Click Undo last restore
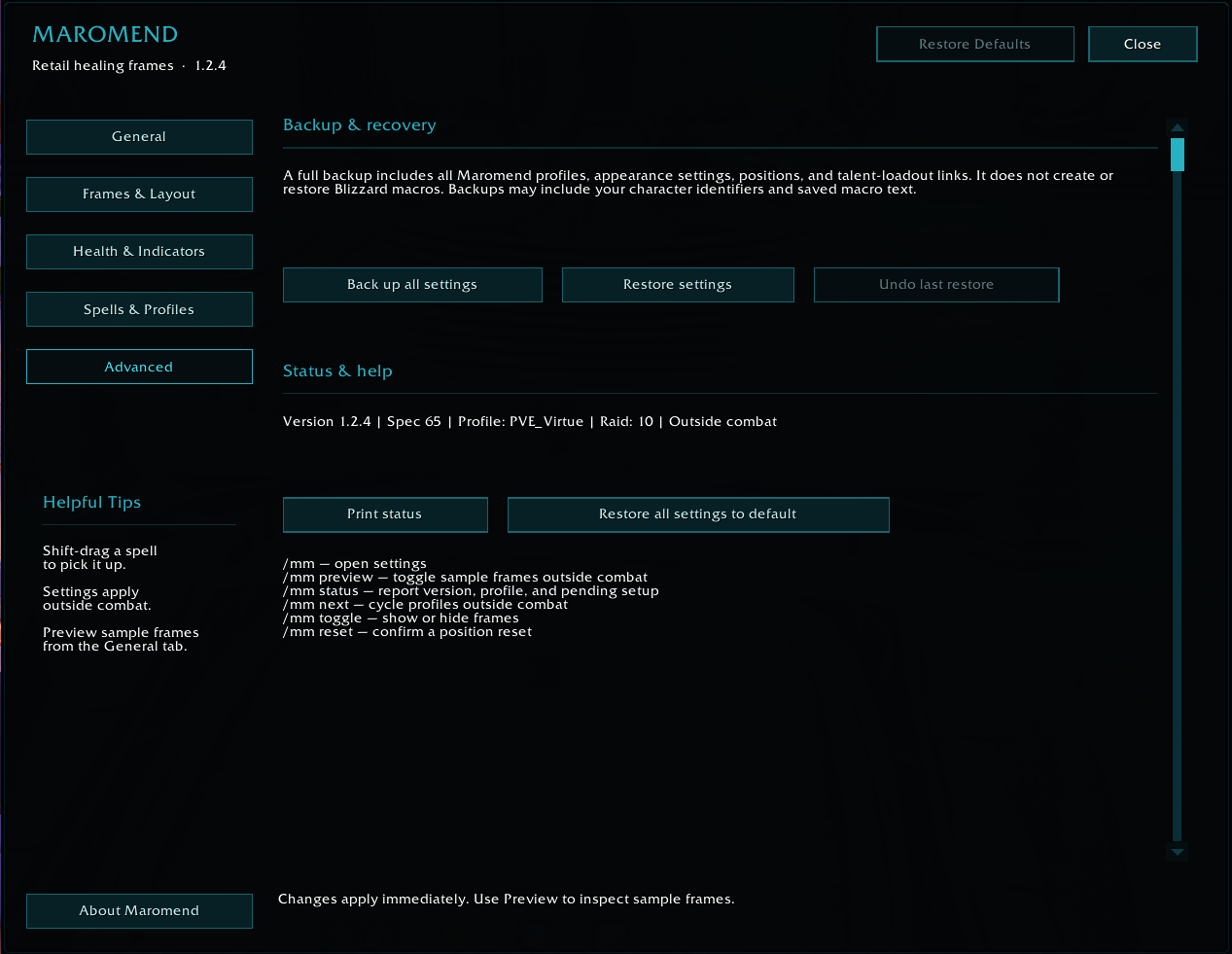The height and width of the screenshot is (954, 1232). [936, 285]
